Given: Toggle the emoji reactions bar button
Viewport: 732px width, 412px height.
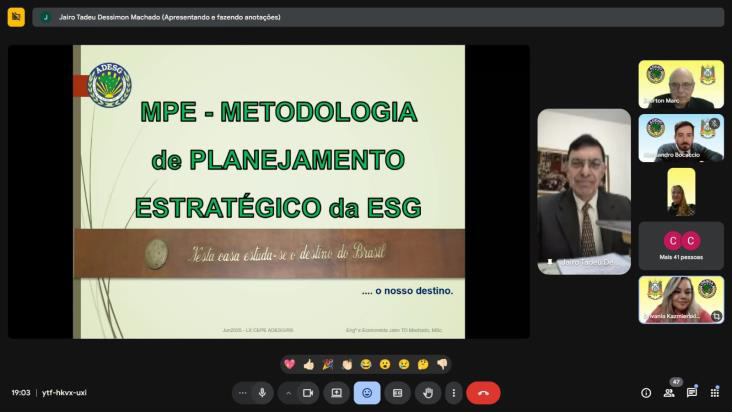Looking at the screenshot, I should [x=367, y=393].
